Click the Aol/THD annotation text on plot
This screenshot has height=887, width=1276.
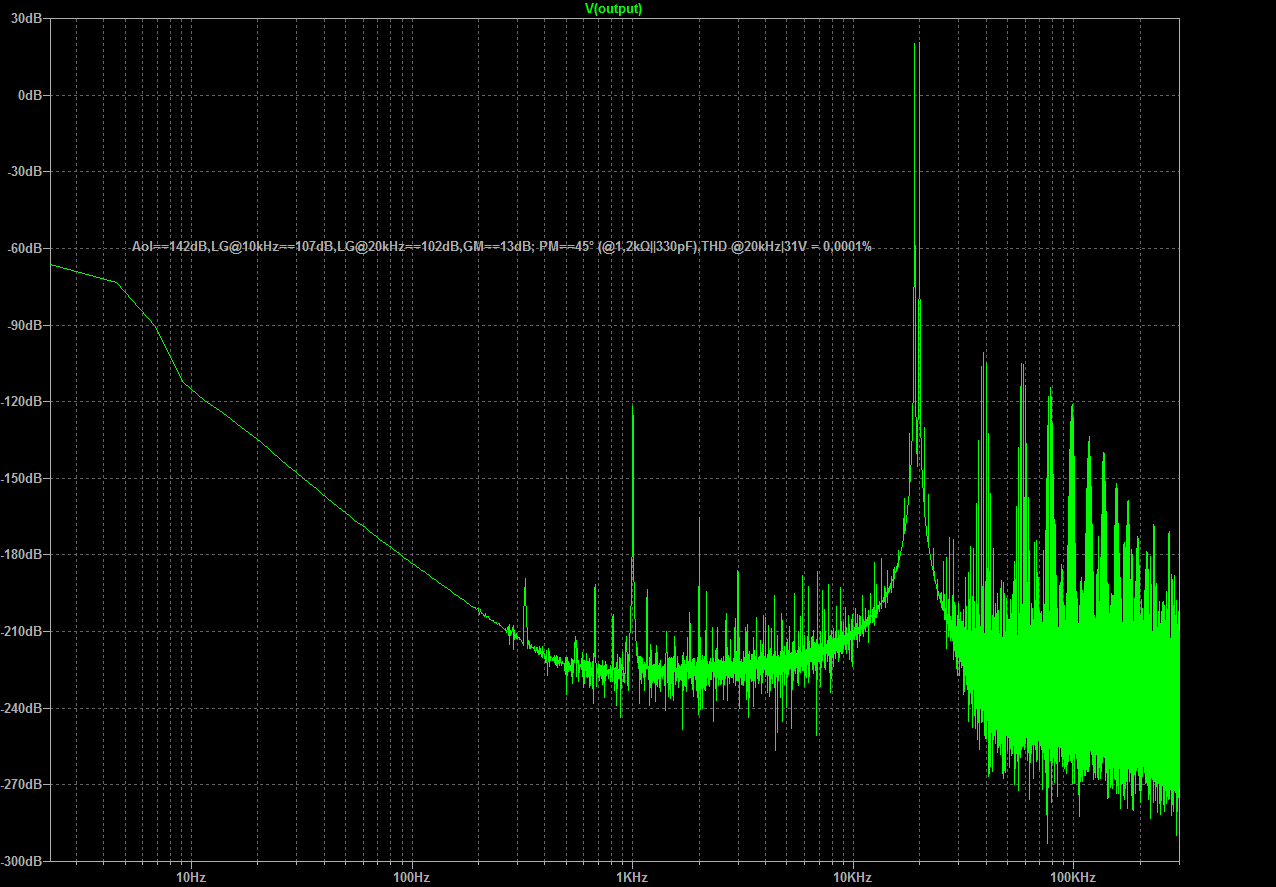click(502, 247)
